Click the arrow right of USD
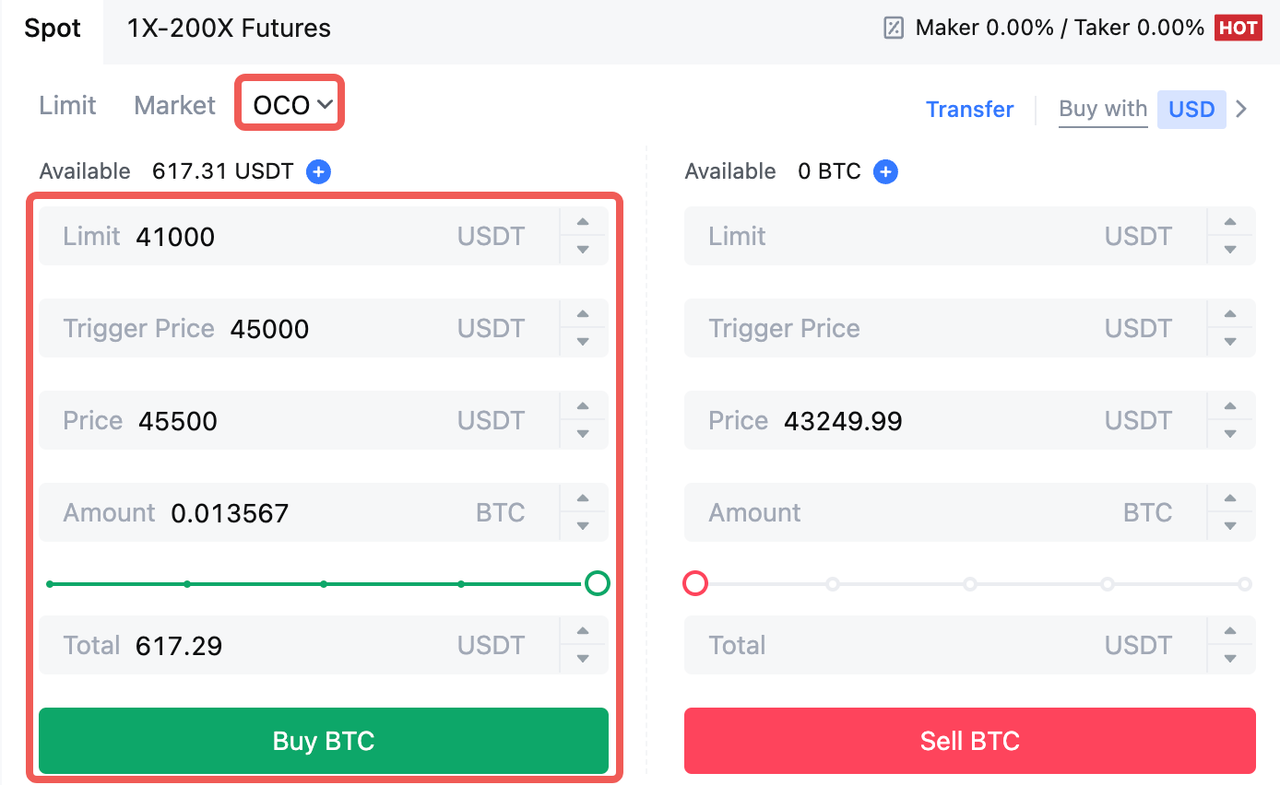Screen dimensions: 1280x785 click(x=1242, y=109)
